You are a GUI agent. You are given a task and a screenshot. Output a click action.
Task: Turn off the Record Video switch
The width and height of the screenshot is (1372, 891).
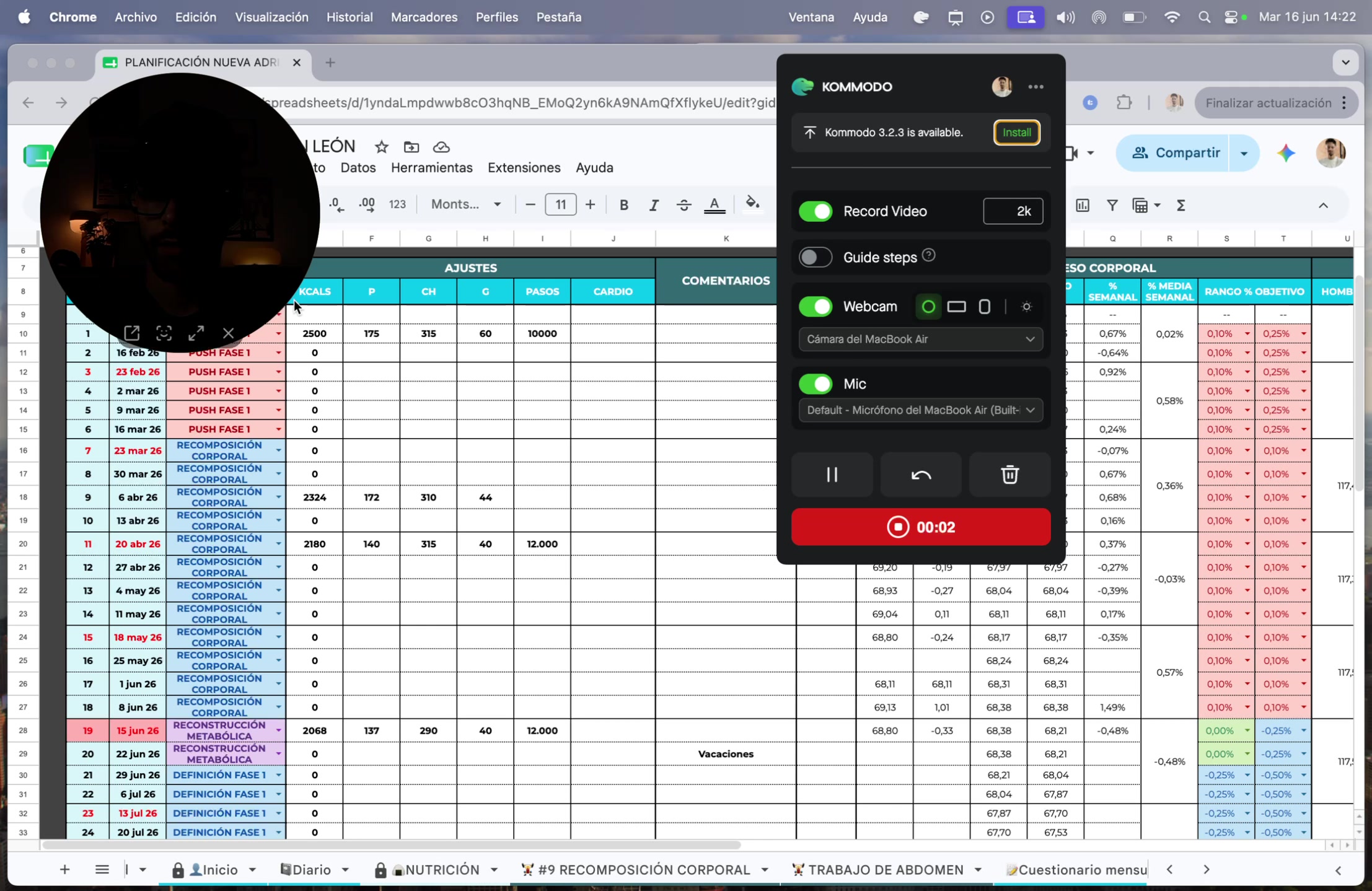(816, 211)
